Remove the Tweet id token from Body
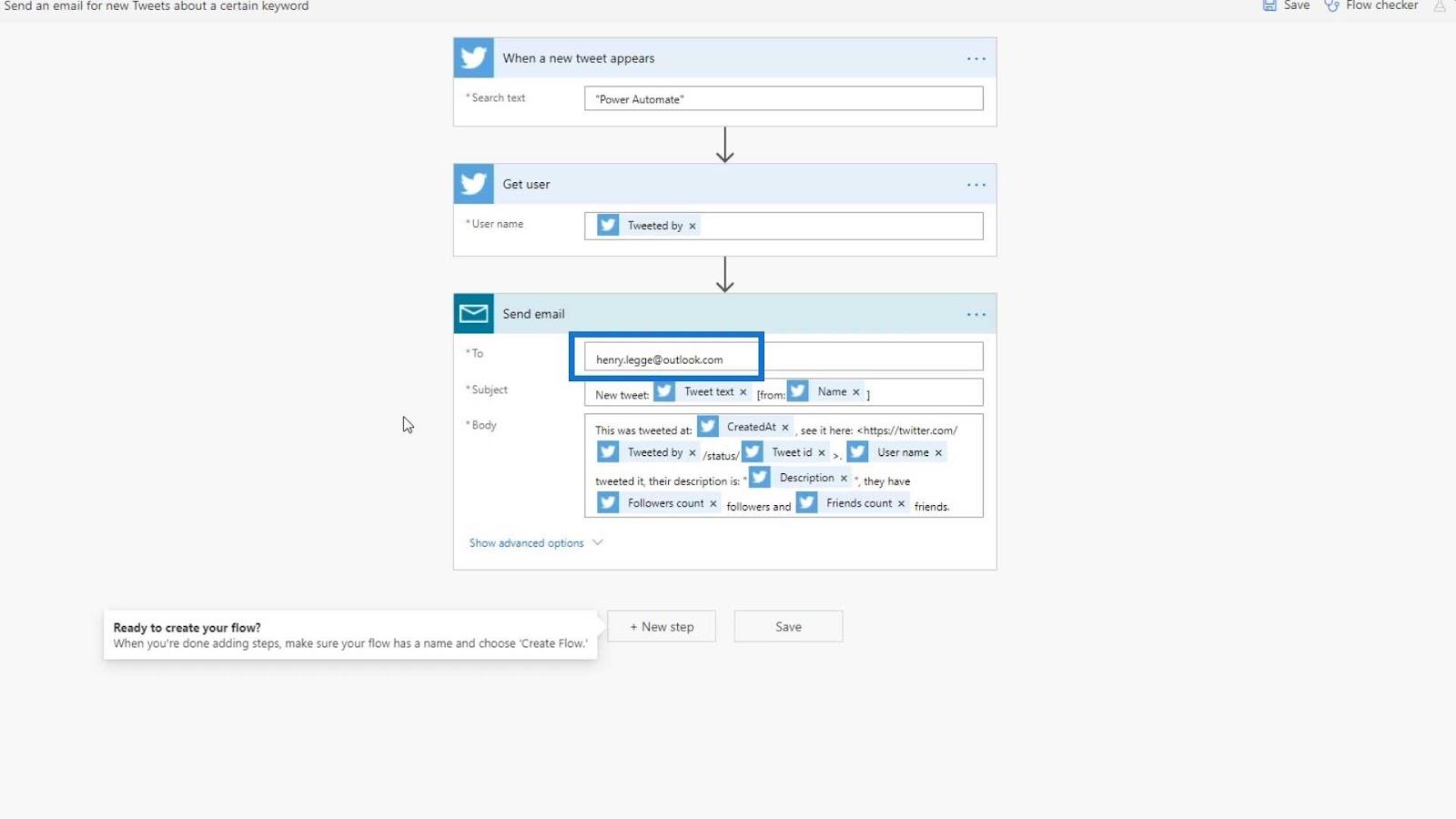 [x=822, y=453]
